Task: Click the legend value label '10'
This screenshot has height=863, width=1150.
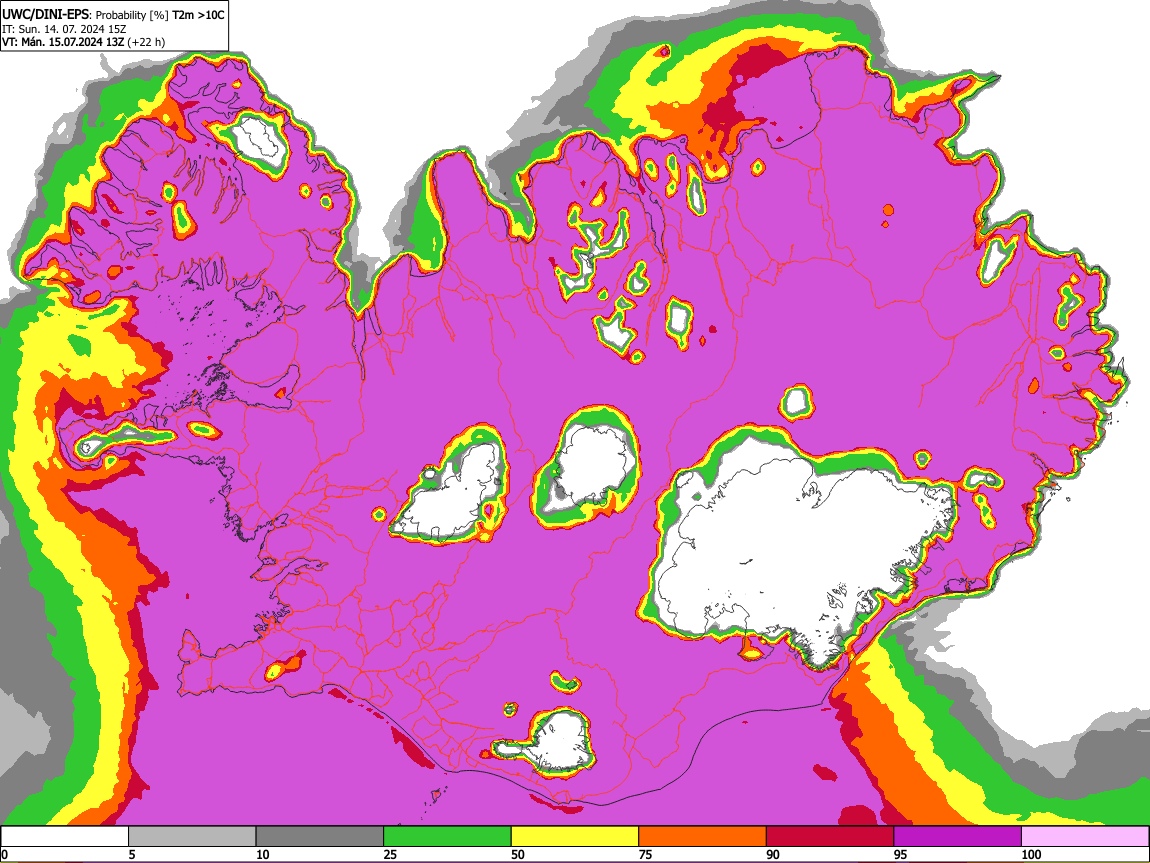Action: 263,854
